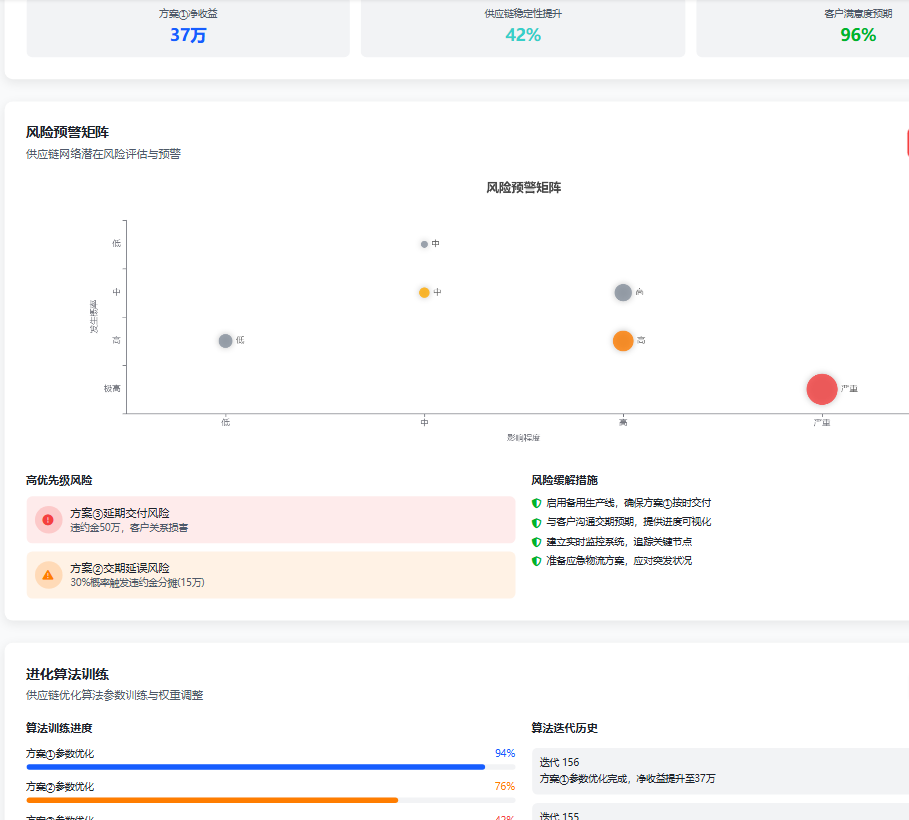Click the orange warning triangle for 方案②交期延误风险
The width and height of the screenshot is (909, 820).
(x=48, y=575)
